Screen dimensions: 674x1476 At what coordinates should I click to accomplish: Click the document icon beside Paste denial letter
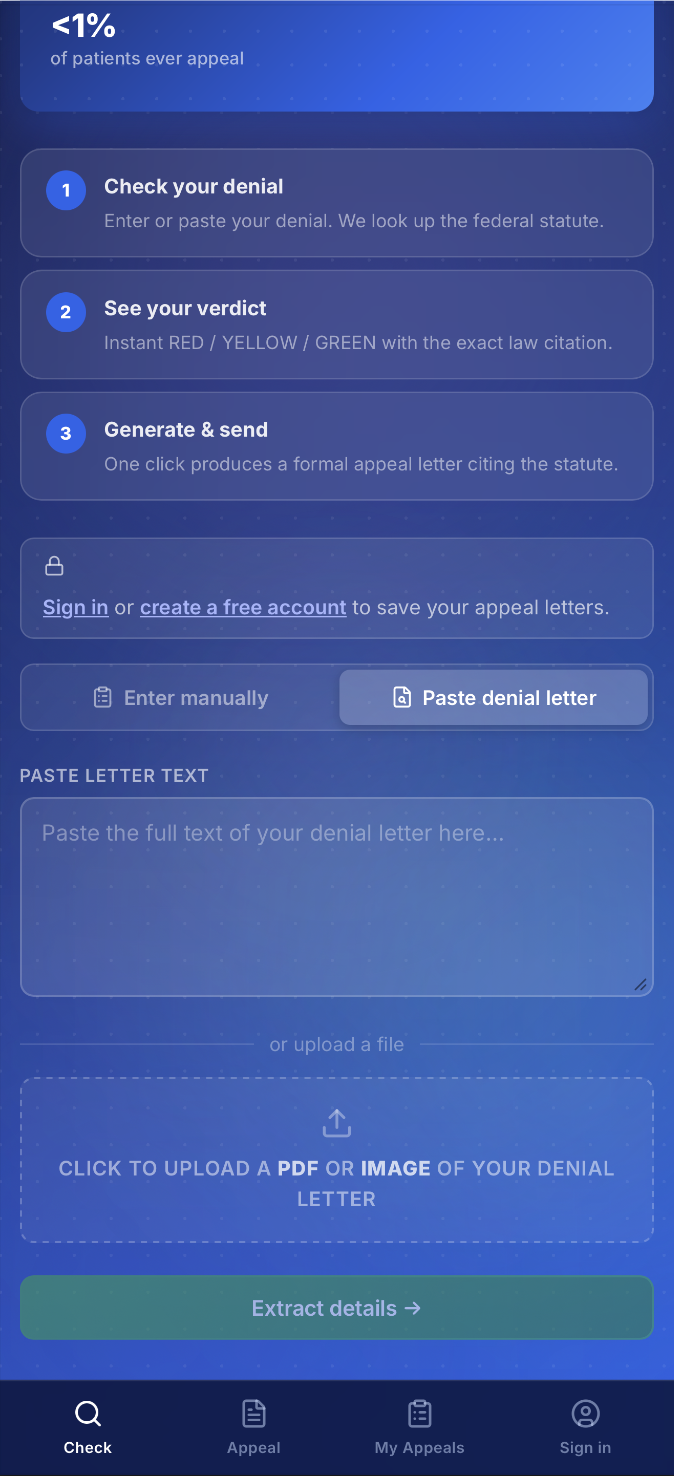(x=401, y=697)
